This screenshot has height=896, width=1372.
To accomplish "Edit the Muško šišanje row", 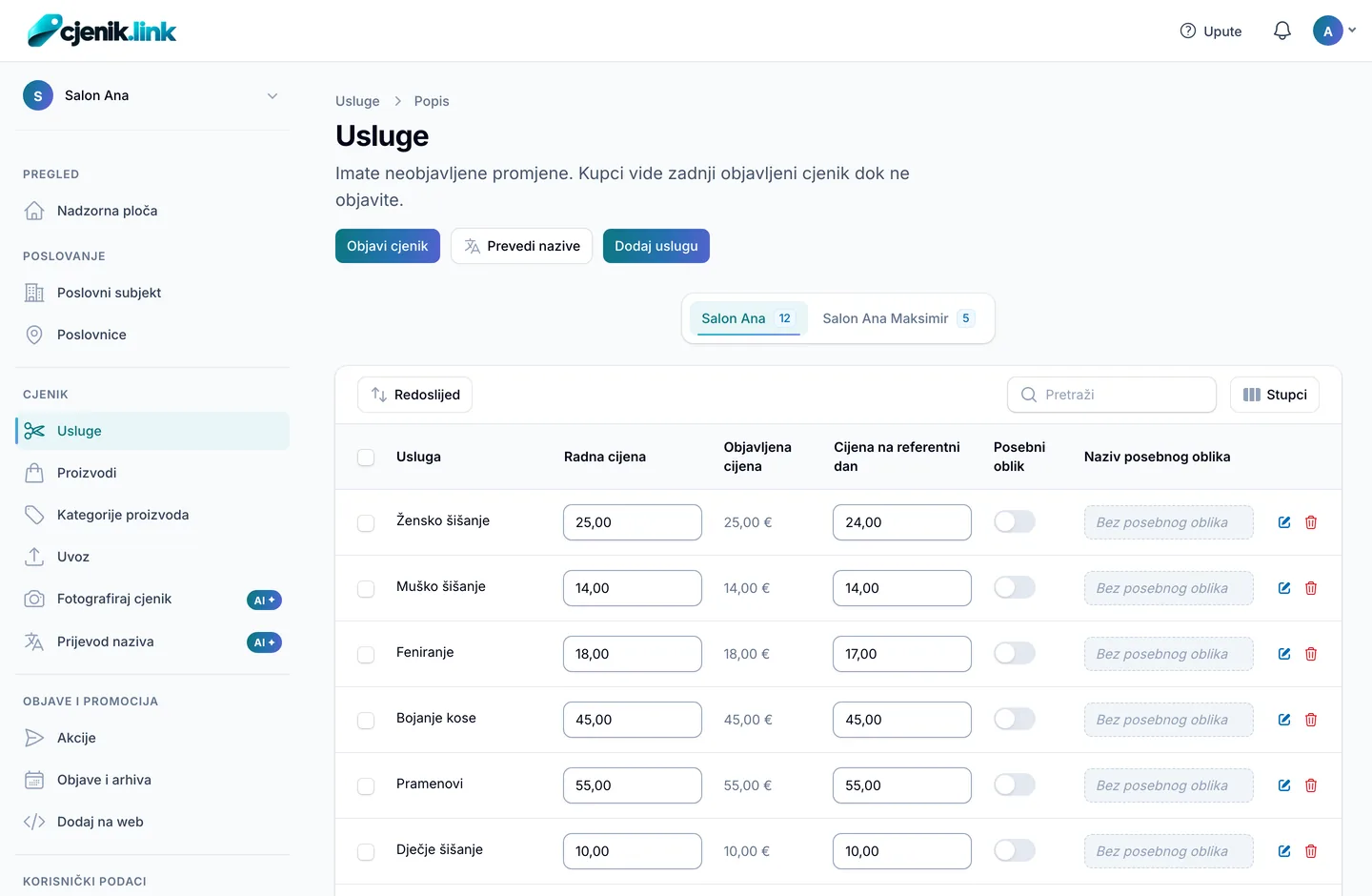I will click(x=1284, y=588).
